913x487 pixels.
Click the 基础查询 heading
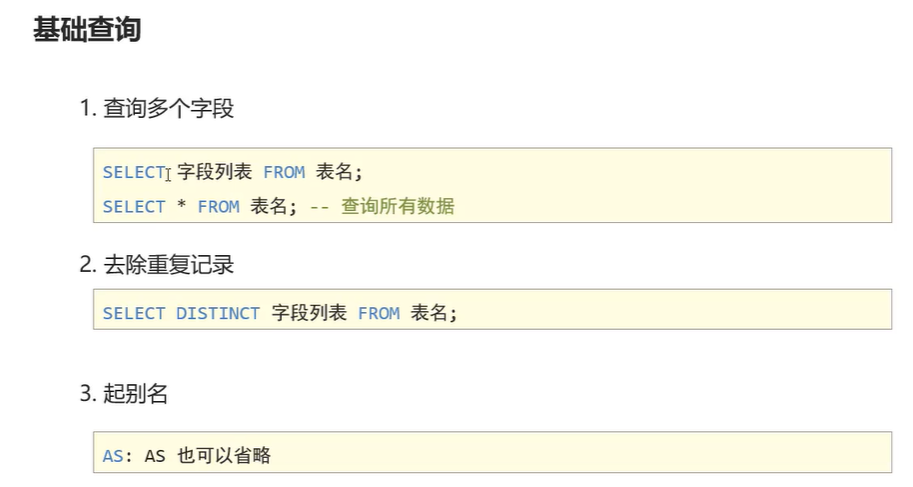click(x=87, y=30)
